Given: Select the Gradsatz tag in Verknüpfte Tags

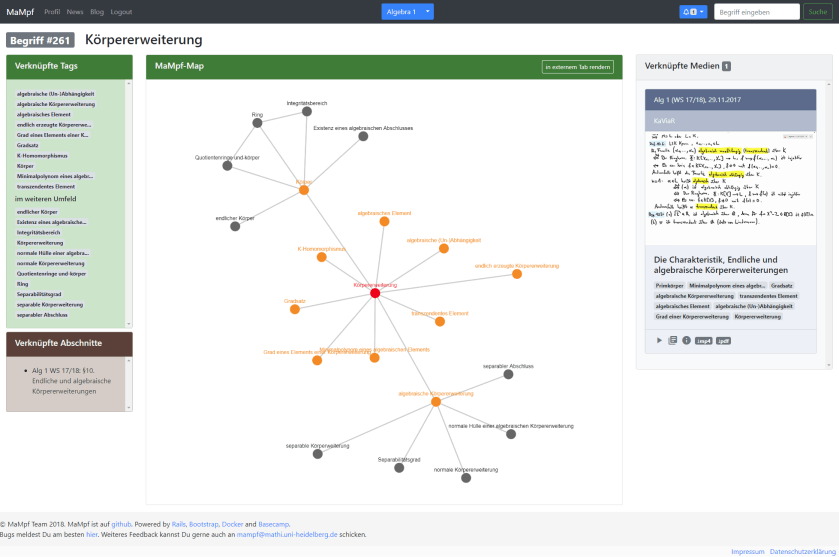Looking at the screenshot, I should 28,145.
